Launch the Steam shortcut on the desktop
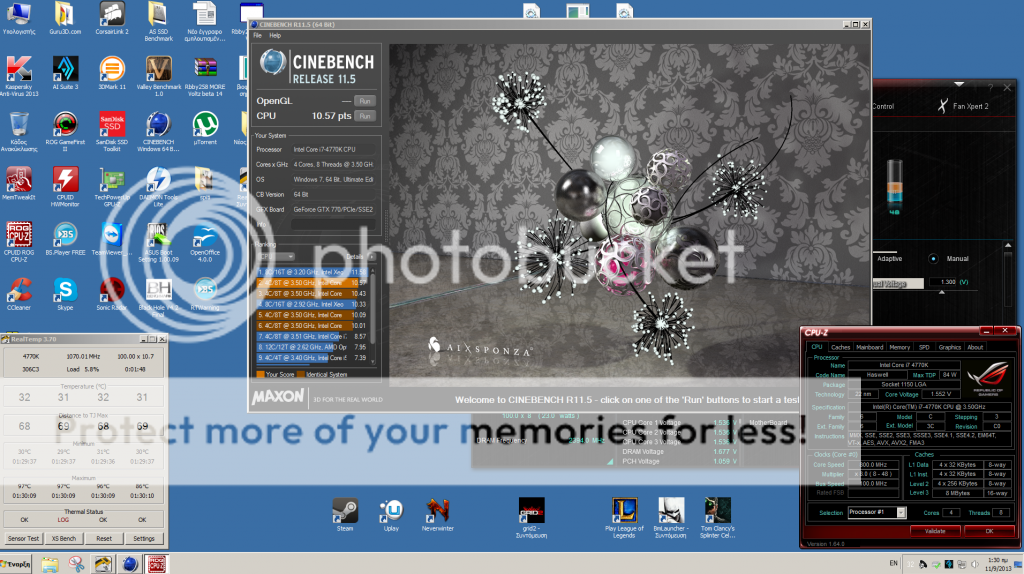Image resolution: width=1024 pixels, height=574 pixels. point(345,510)
